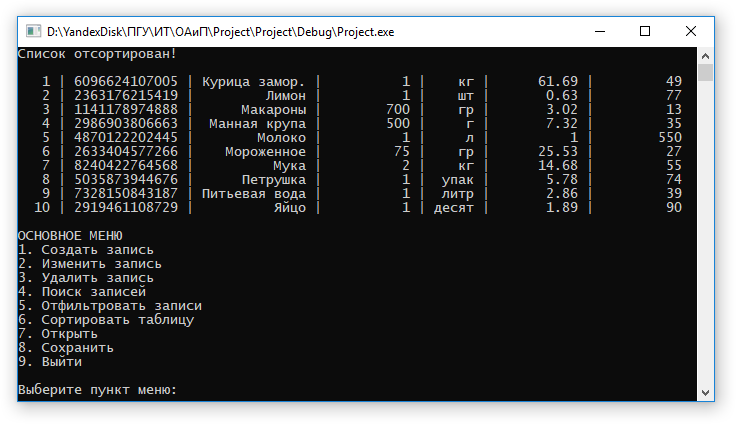The width and height of the screenshot is (736, 424).
Task: Click the window title path text
Action: click(x=221, y=32)
